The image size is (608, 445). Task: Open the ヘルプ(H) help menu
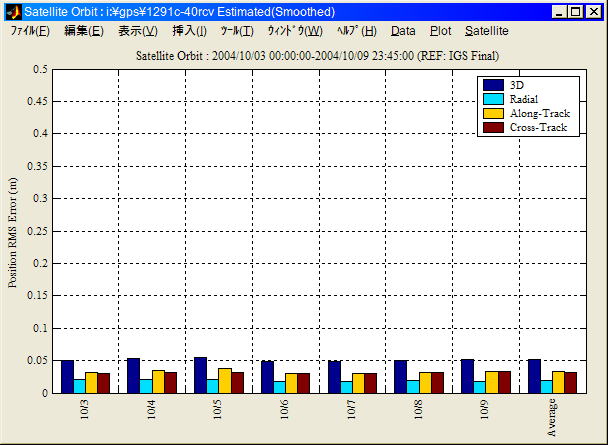coord(356,31)
